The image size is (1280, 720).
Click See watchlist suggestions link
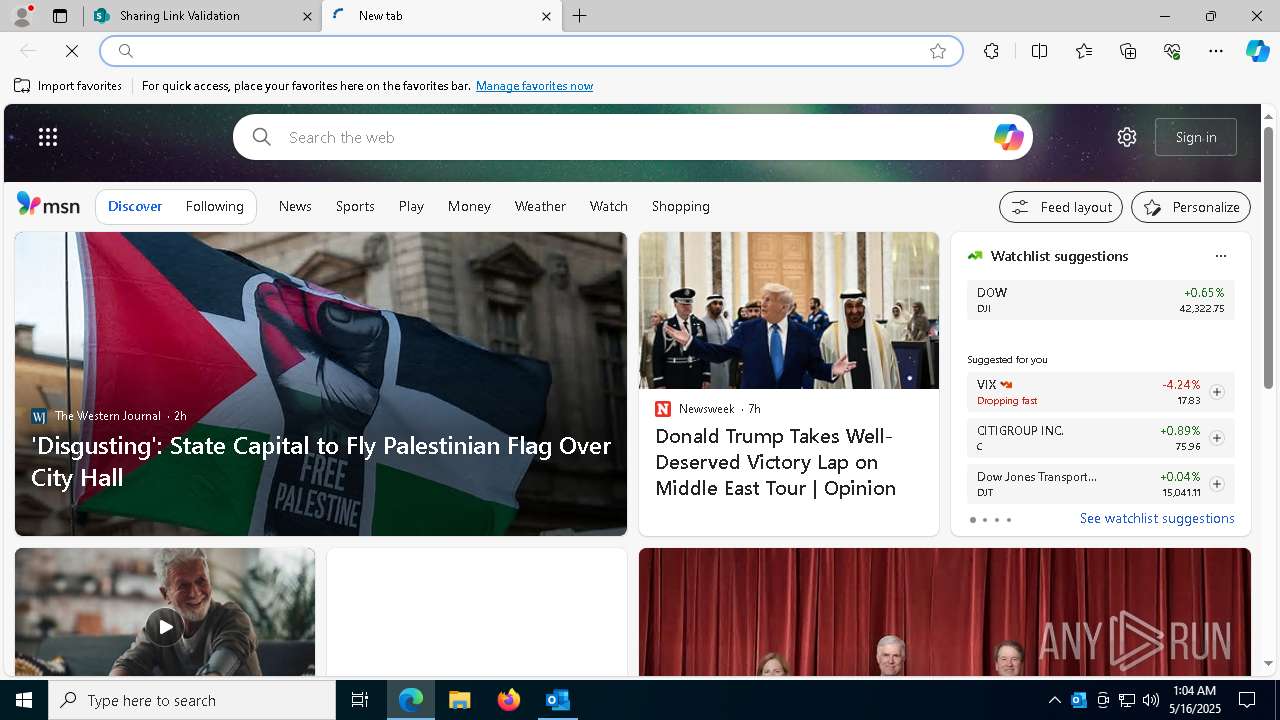click(1157, 518)
